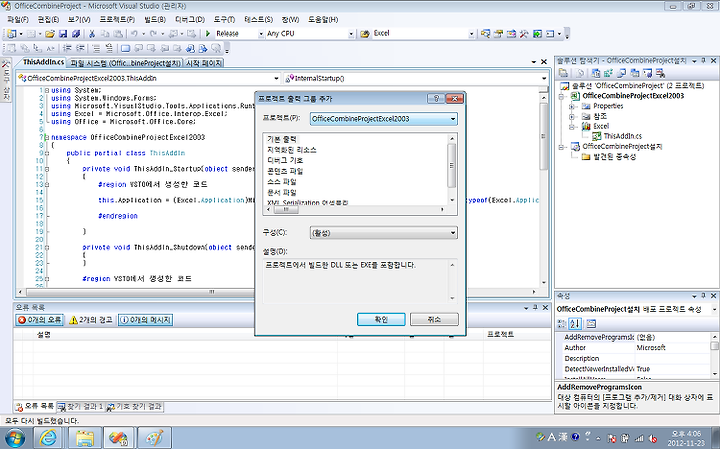Toggle Alphabetical sort in Properties panel

point(575,324)
